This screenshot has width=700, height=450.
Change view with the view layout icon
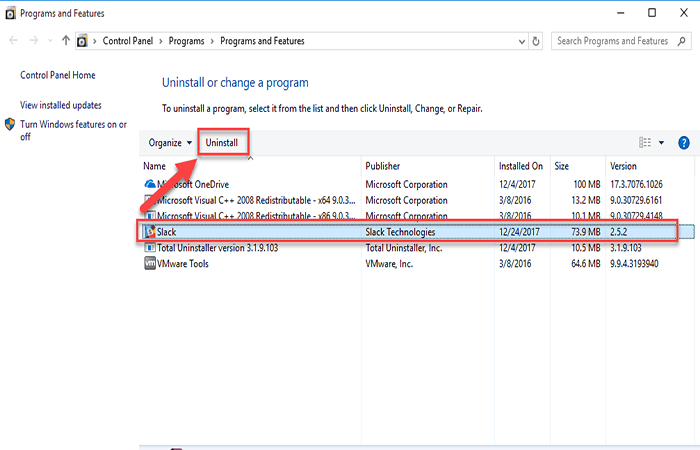click(x=645, y=142)
